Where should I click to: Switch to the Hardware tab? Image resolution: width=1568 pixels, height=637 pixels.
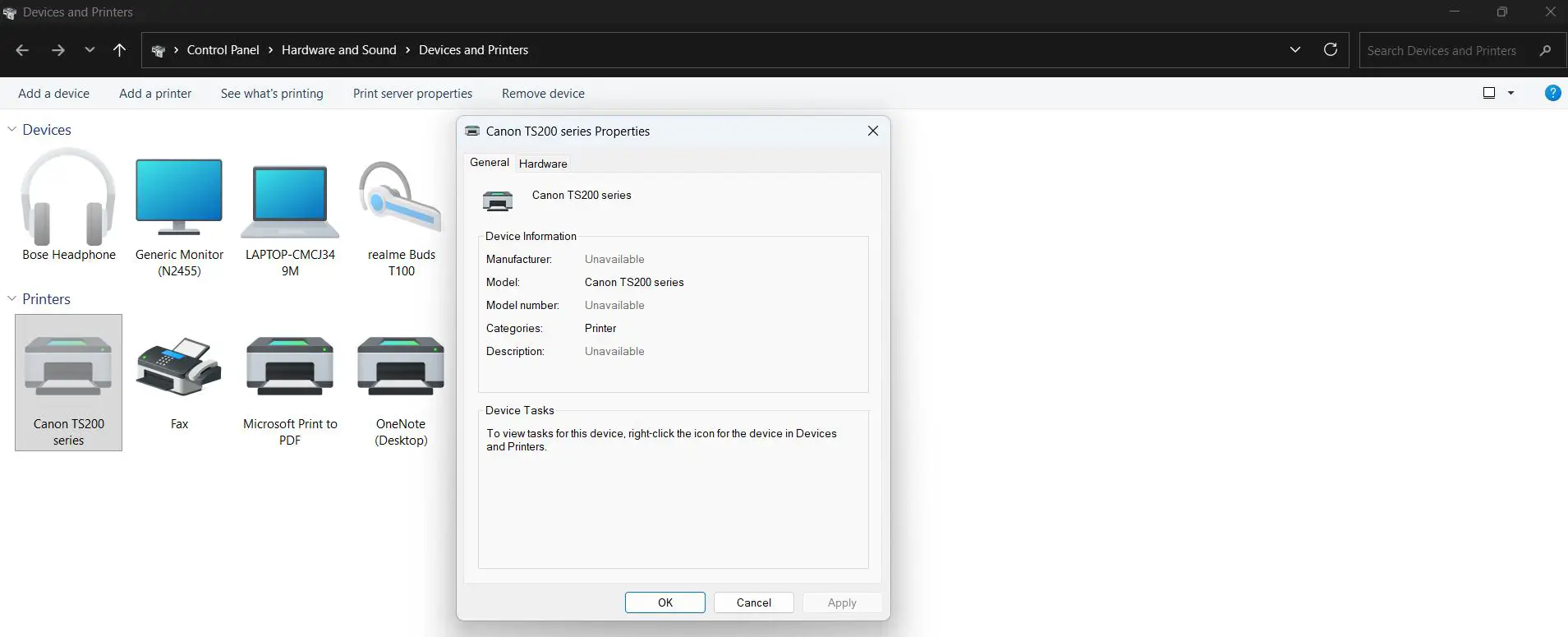coord(543,164)
